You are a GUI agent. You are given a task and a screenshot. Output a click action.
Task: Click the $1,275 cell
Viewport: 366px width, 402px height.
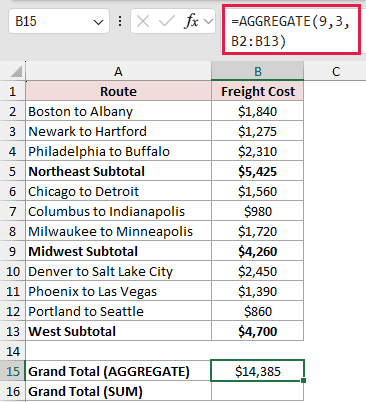point(258,131)
